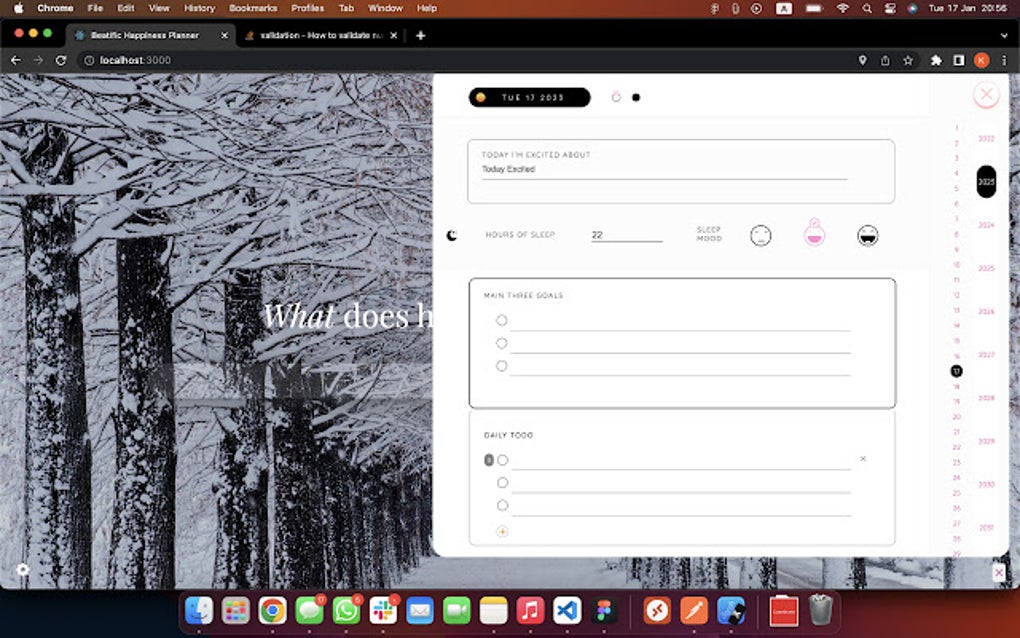Check the first Daily Todo checkbox
The height and width of the screenshot is (638, 1020).
coord(503,459)
